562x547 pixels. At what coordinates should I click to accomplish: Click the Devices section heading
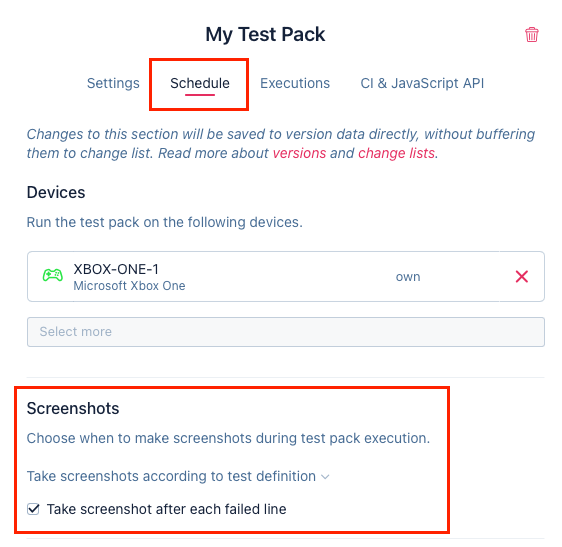pyautogui.click(x=56, y=192)
